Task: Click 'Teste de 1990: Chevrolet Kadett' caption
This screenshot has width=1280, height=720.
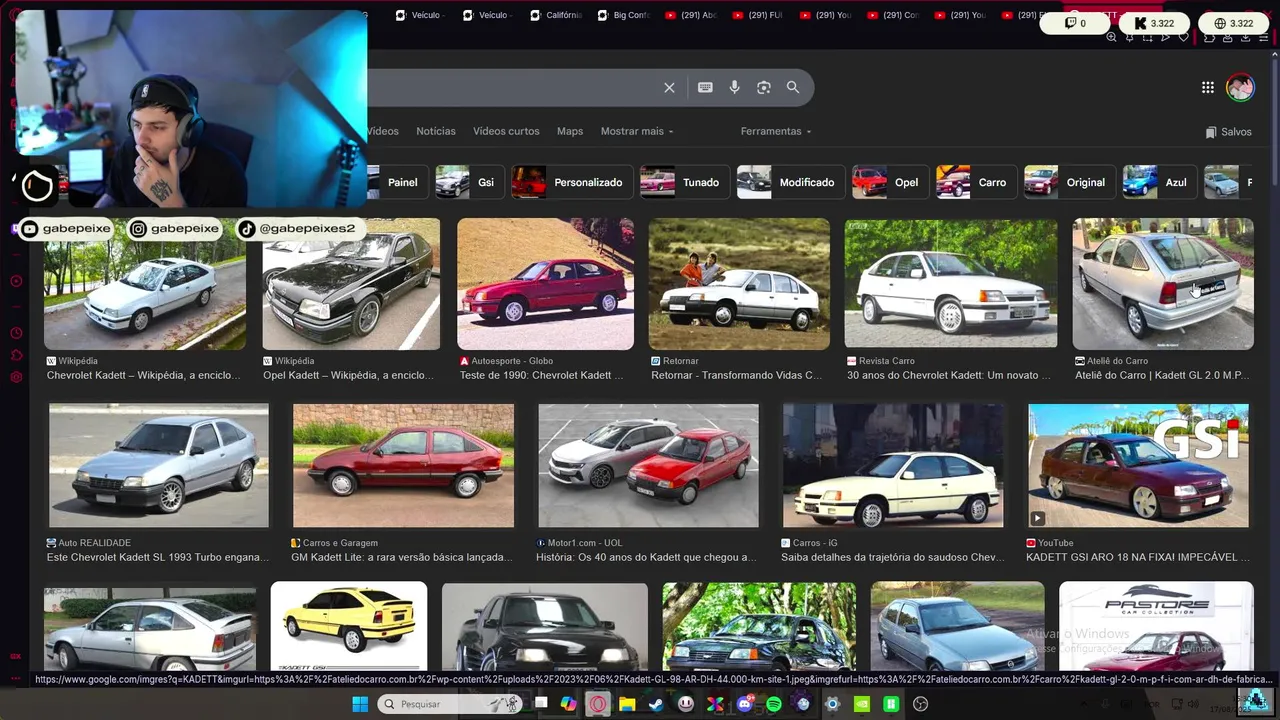Action: [x=541, y=375]
